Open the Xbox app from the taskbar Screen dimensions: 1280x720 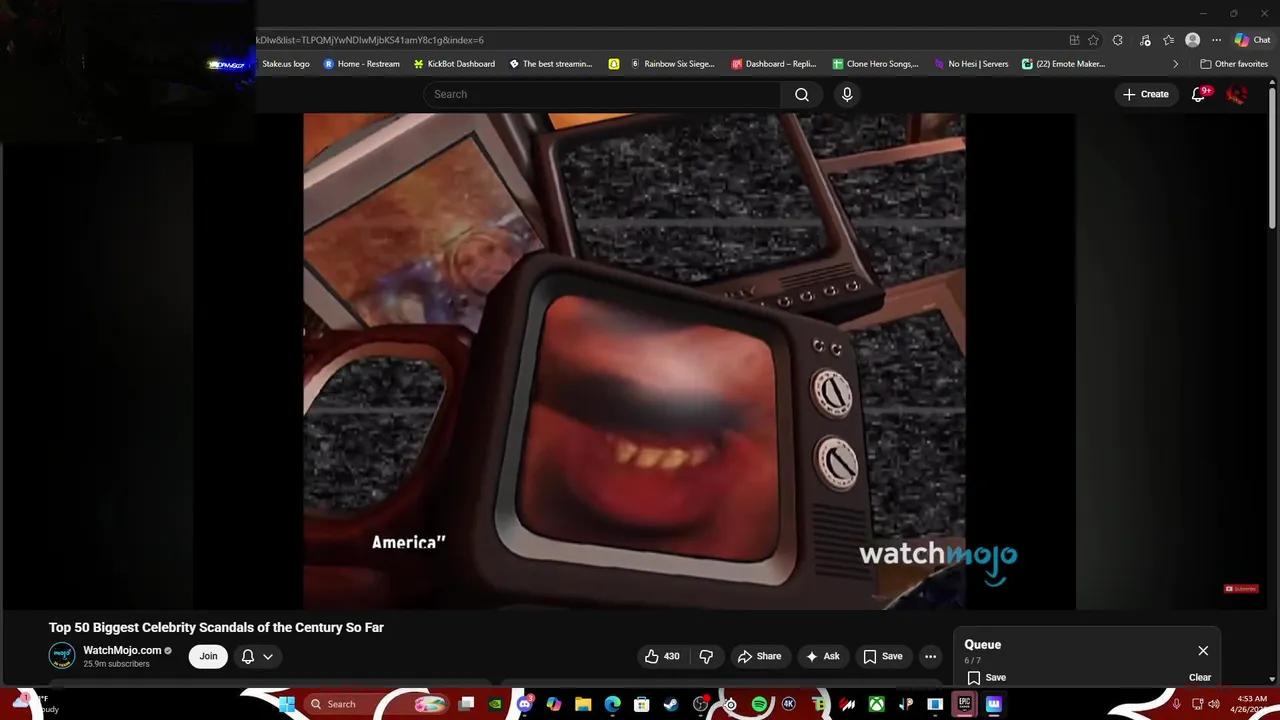click(x=876, y=704)
